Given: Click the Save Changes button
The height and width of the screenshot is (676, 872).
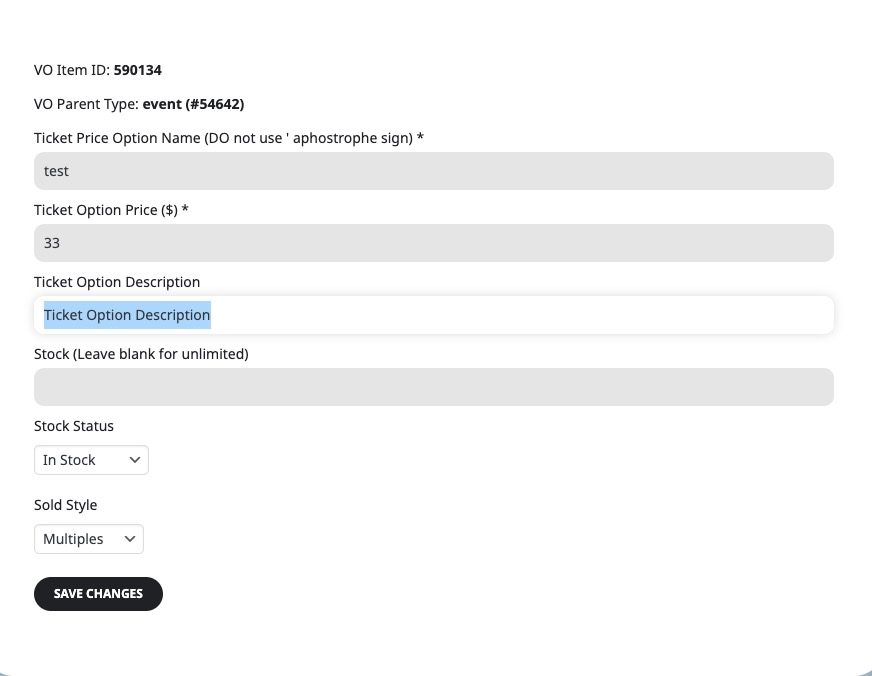Looking at the screenshot, I should tap(98, 594).
